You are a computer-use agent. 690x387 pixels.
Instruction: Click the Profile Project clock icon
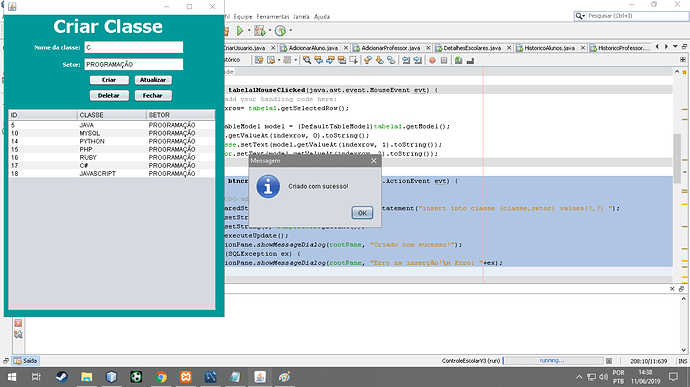click(280, 30)
